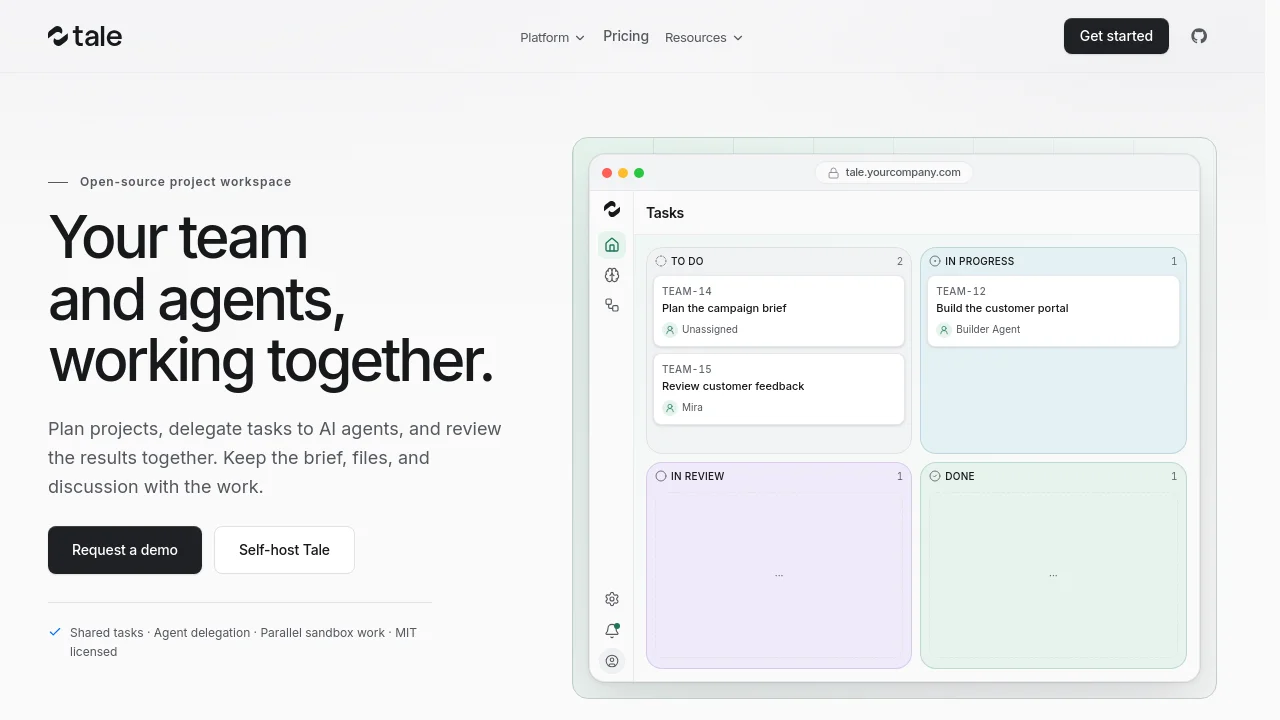Viewport: 1280px width, 720px height.
Task: Expand the Resources dropdown menu
Action: (704, 37)
